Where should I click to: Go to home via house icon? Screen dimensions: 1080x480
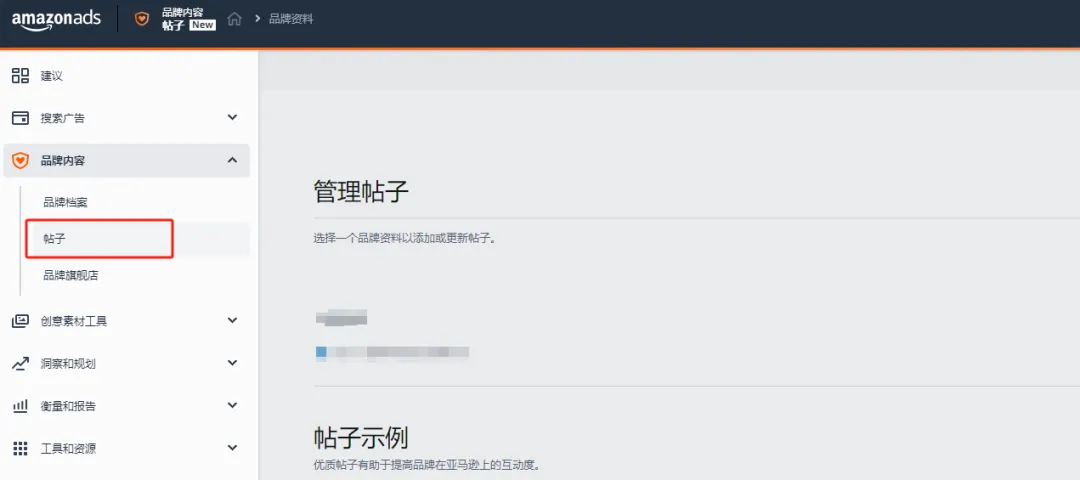[235, 19]
